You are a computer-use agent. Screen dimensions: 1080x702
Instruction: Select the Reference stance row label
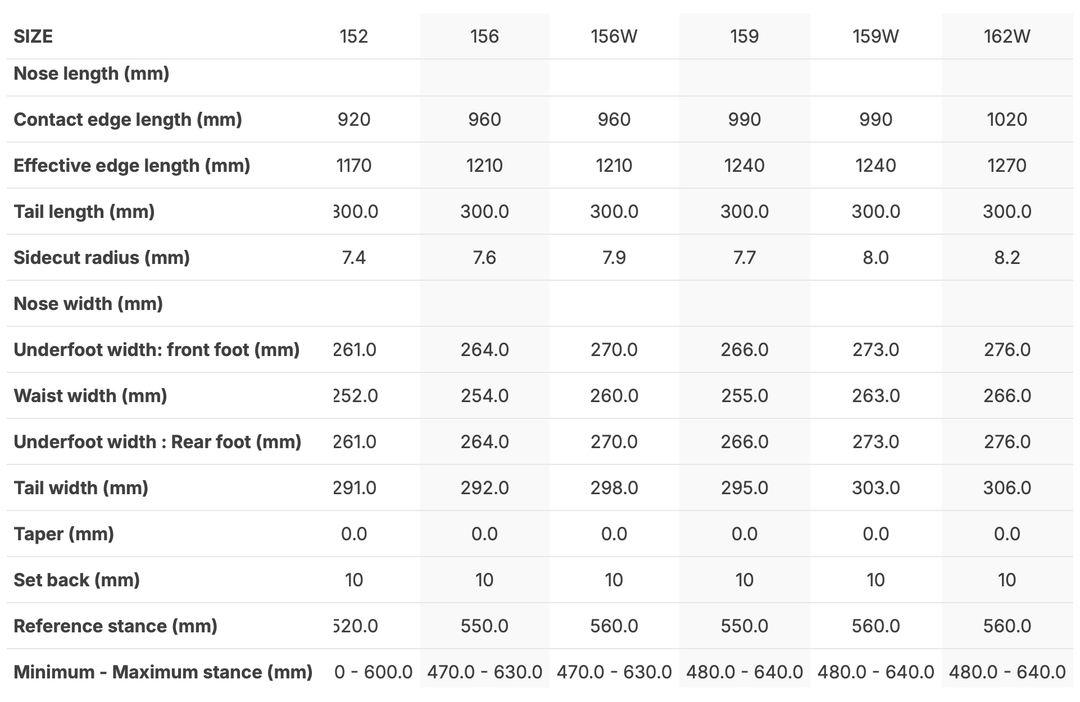116,625
